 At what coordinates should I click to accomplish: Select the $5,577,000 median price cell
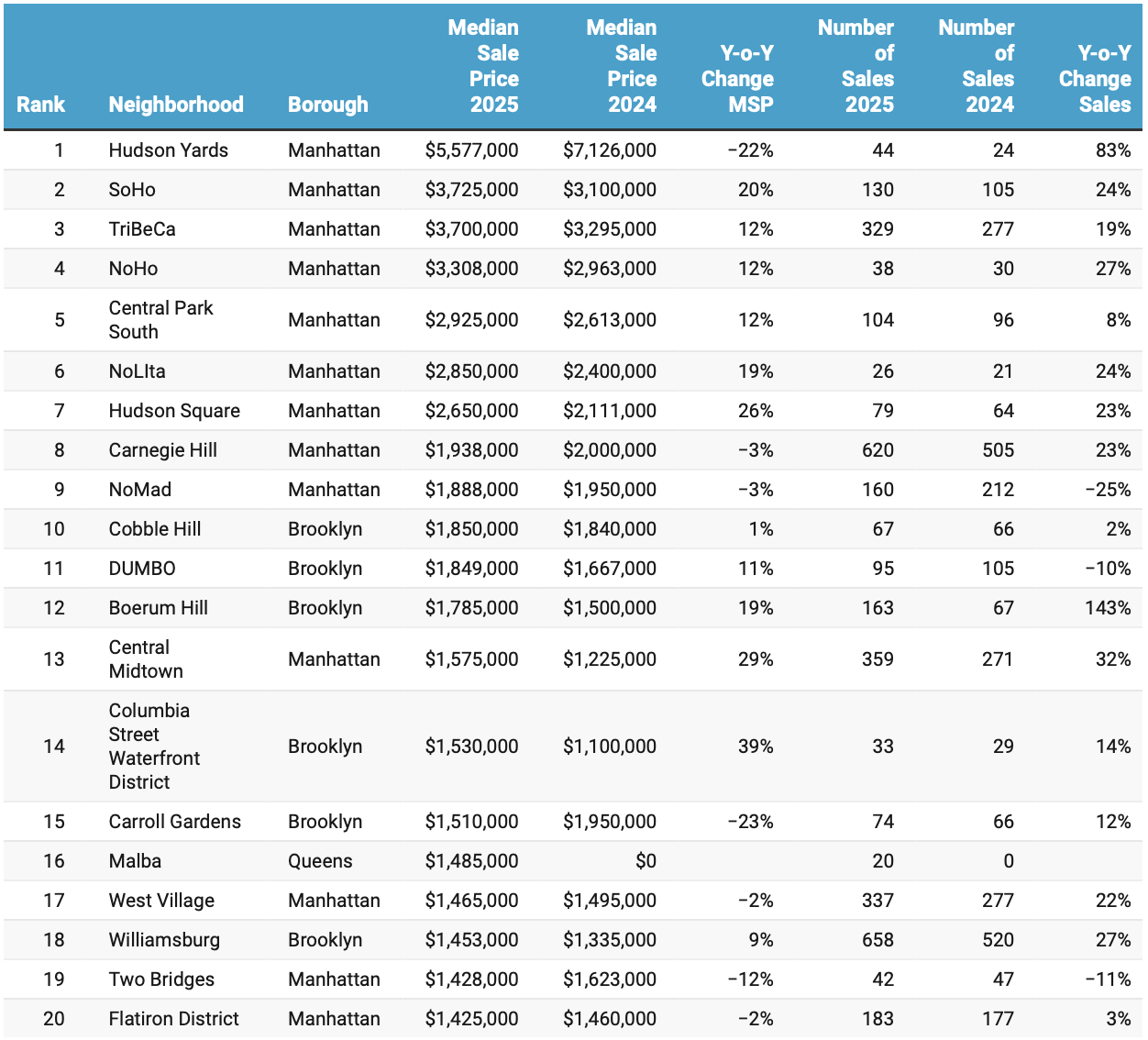coord(471,150)
